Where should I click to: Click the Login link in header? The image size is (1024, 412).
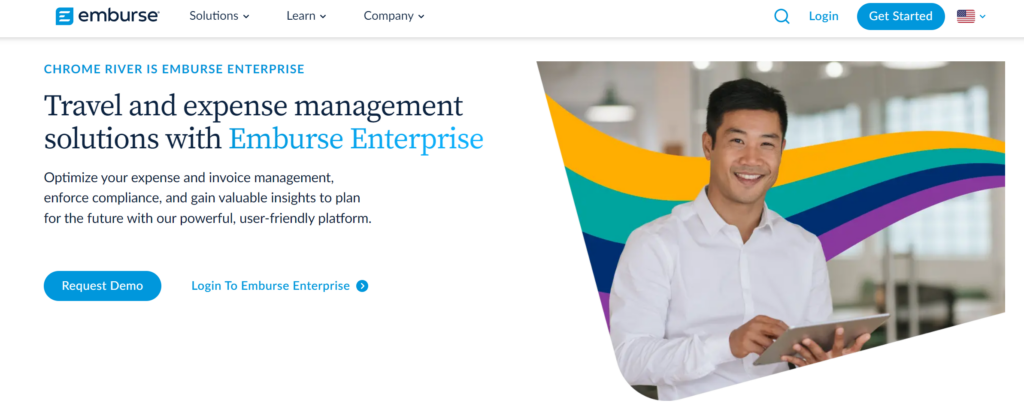823,16
